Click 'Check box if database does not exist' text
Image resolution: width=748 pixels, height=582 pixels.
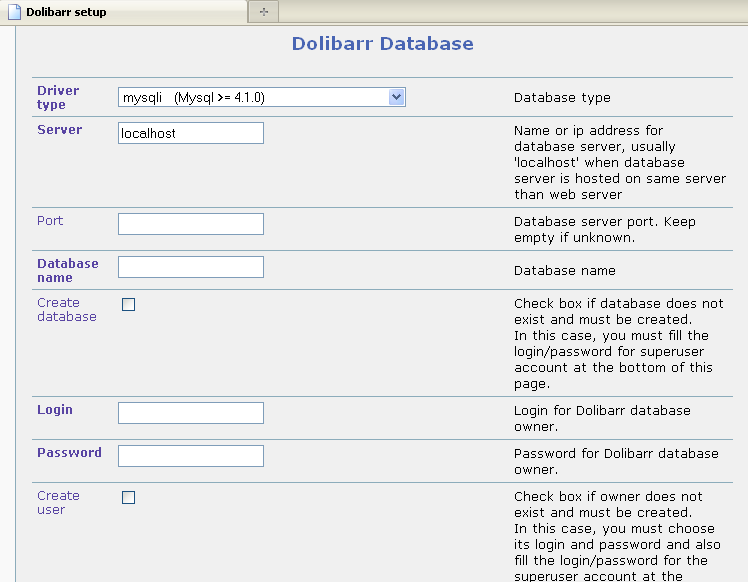click(x=619, y=343)
